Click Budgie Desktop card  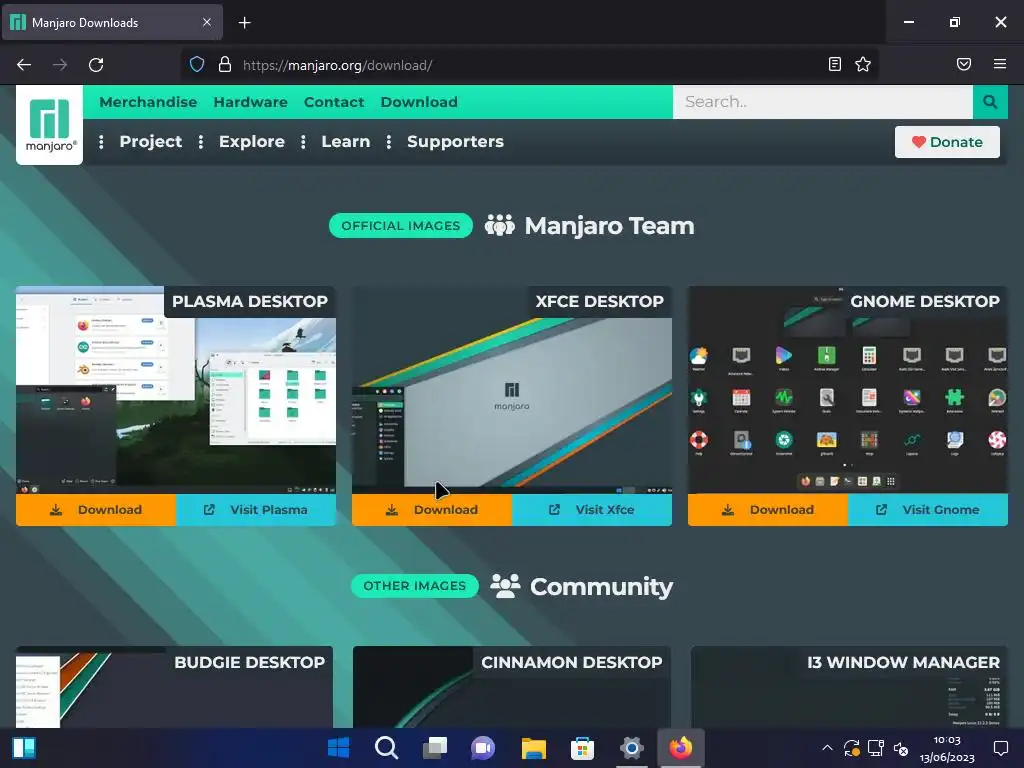(174, 687)
